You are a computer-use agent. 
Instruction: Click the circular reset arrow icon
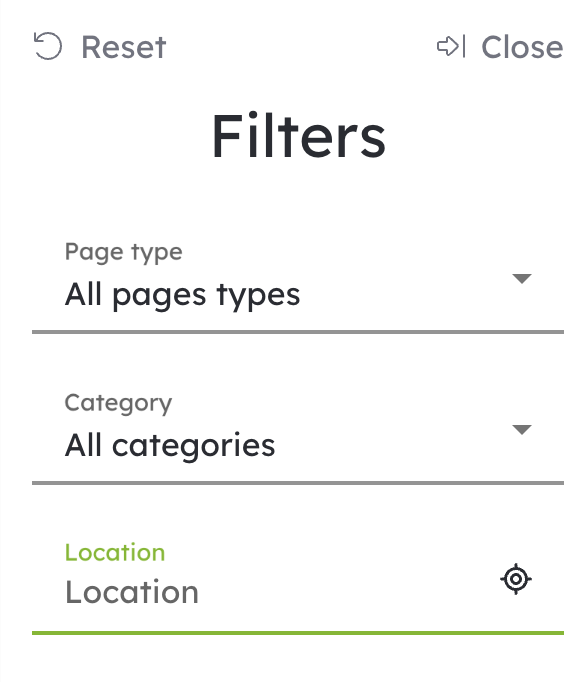tap(48, 46)
